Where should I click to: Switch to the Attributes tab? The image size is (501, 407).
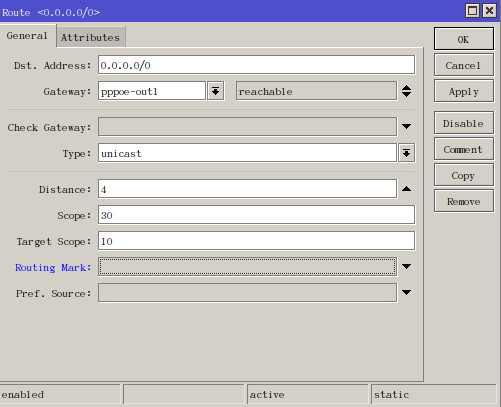pos(90,37)
